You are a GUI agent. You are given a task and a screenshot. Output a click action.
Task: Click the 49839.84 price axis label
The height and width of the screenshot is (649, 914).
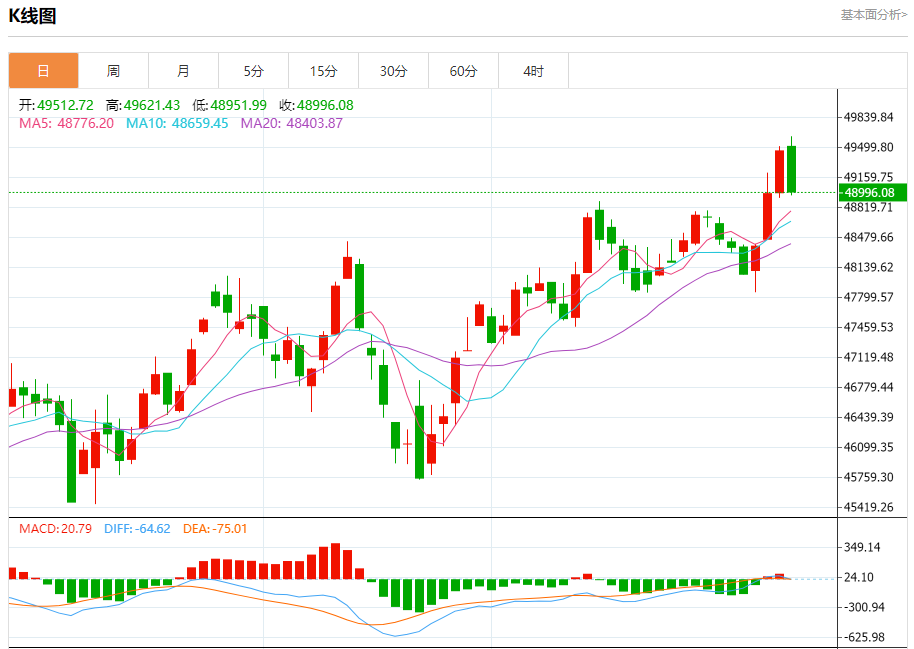coord(869,118)
